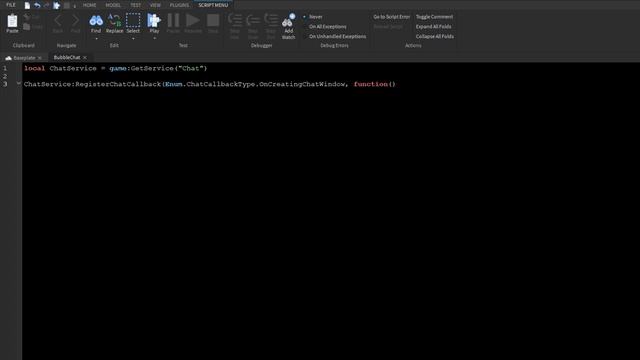Viewport: 640px width, 360px height.
Task: Switch to the SCRIPT MENU ribbon tab
Action: pos(213,5)
